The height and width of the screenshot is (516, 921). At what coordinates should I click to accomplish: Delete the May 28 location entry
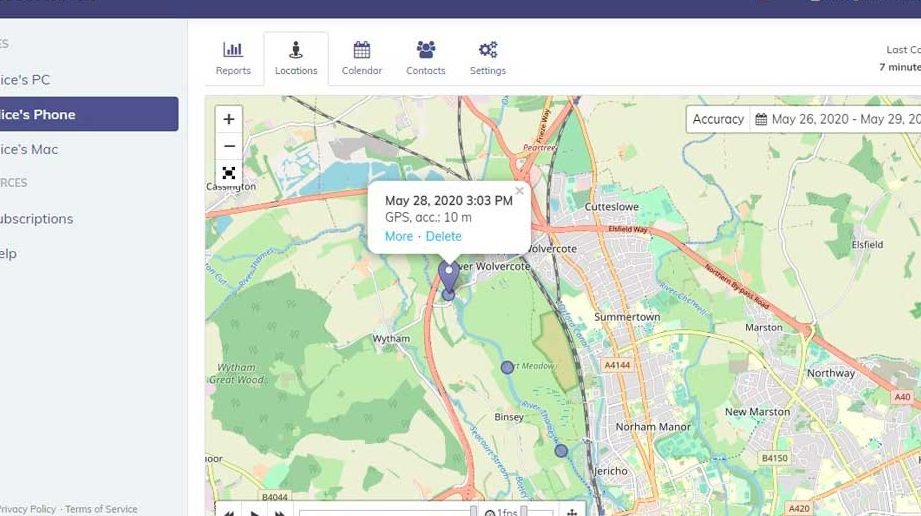coord(444,236)
